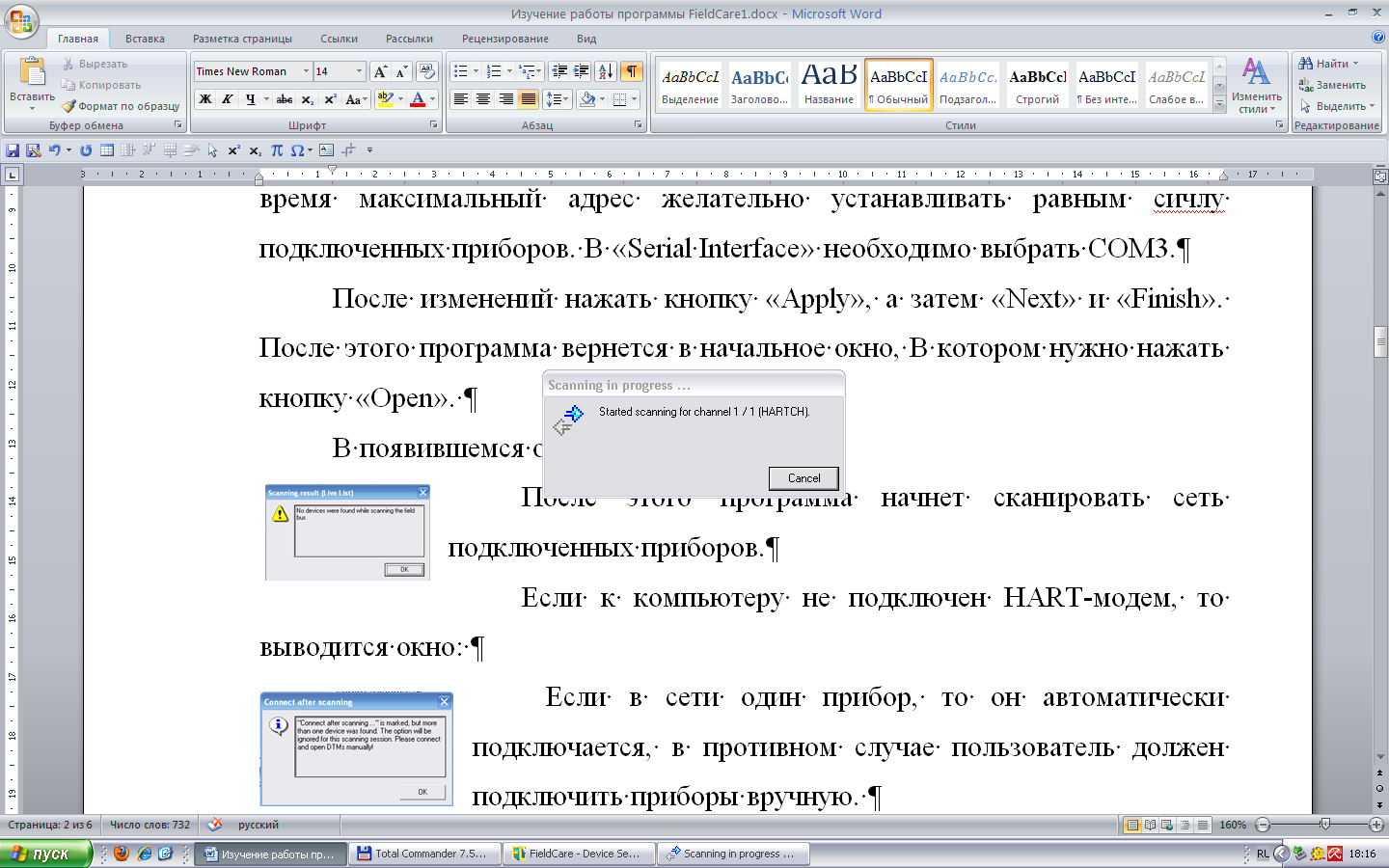Insert equation with the Pi icon
This screenshot has height=868, width=1389.
coord(277,150)
